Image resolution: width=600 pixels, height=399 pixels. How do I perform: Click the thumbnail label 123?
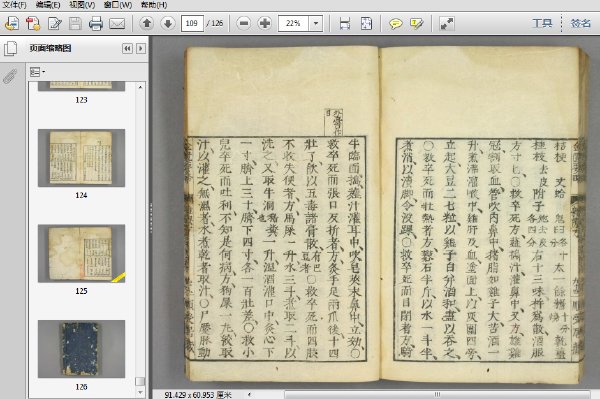[x=81, y=100]
